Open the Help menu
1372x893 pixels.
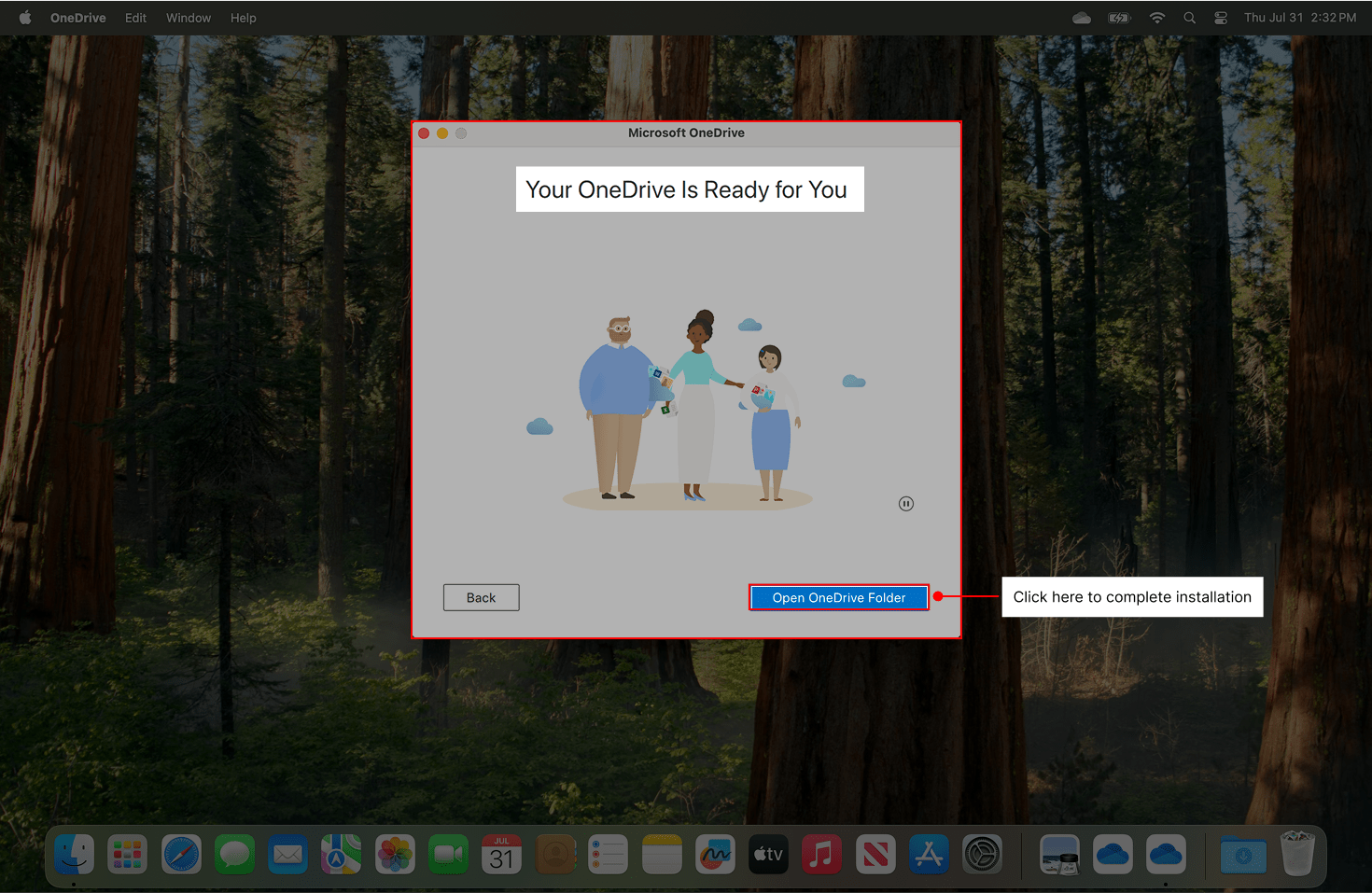point(243,18)
